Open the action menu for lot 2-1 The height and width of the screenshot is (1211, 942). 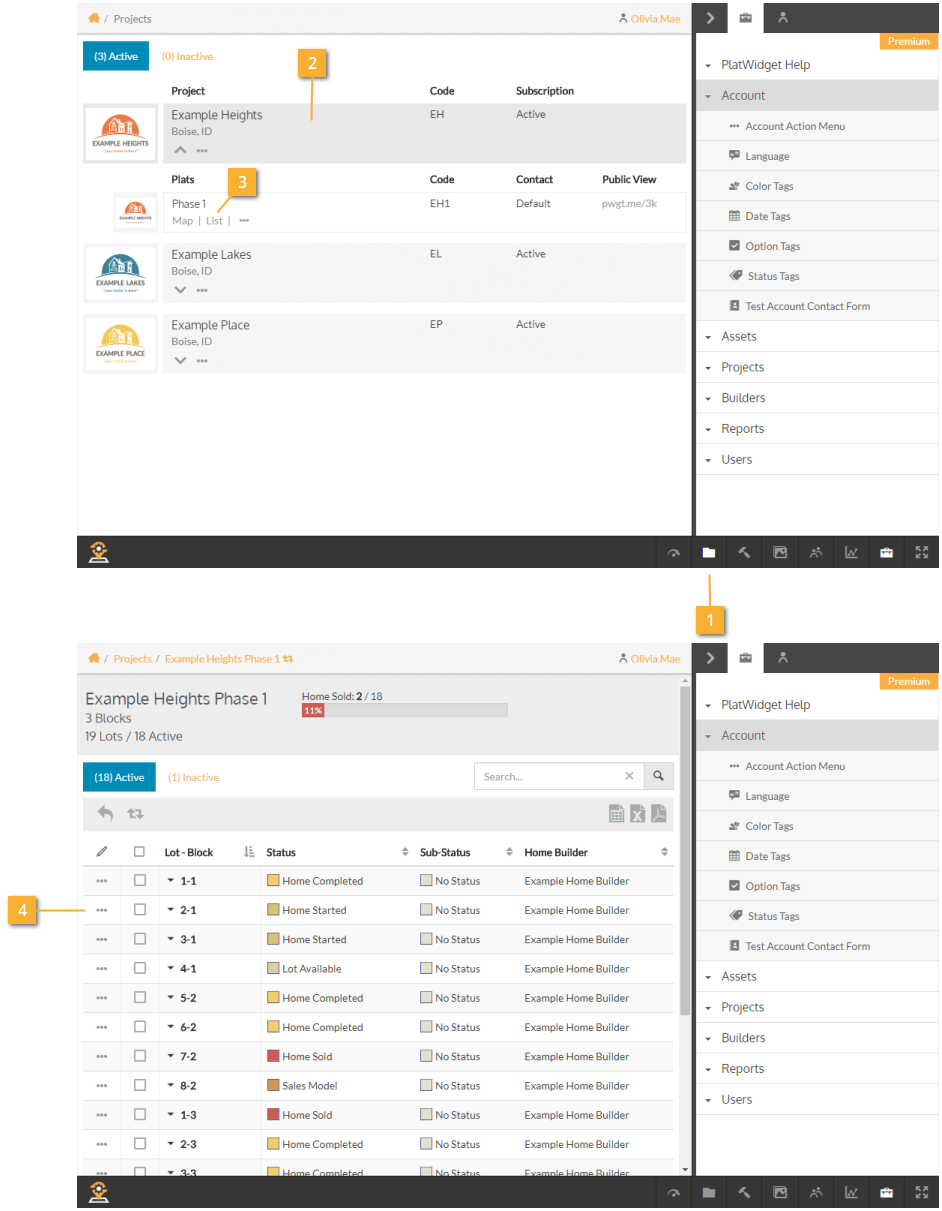coord(101,911)
